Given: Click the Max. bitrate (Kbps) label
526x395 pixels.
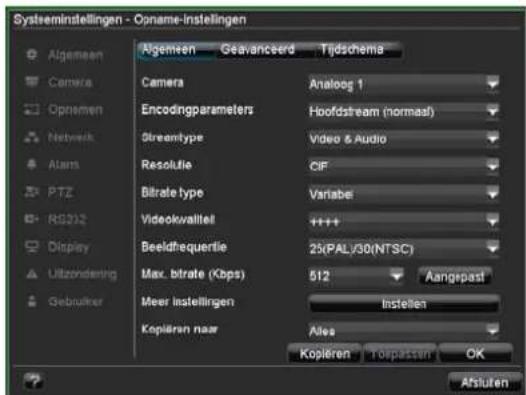Looking at the screenshot, I should [193, 274].
